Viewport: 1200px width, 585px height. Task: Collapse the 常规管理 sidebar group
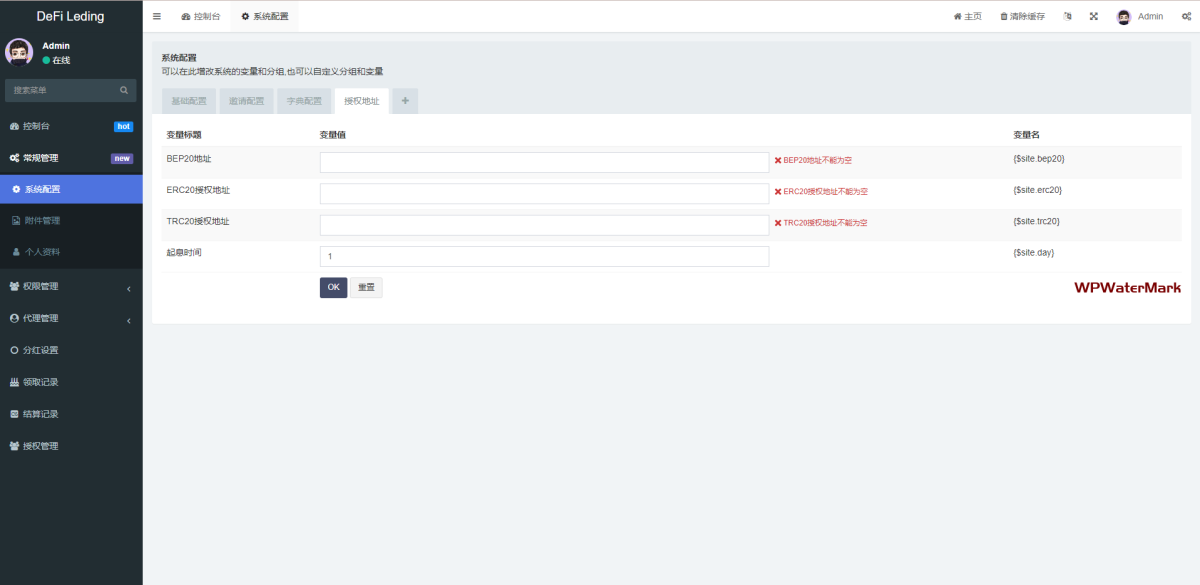tap(71, 158)
